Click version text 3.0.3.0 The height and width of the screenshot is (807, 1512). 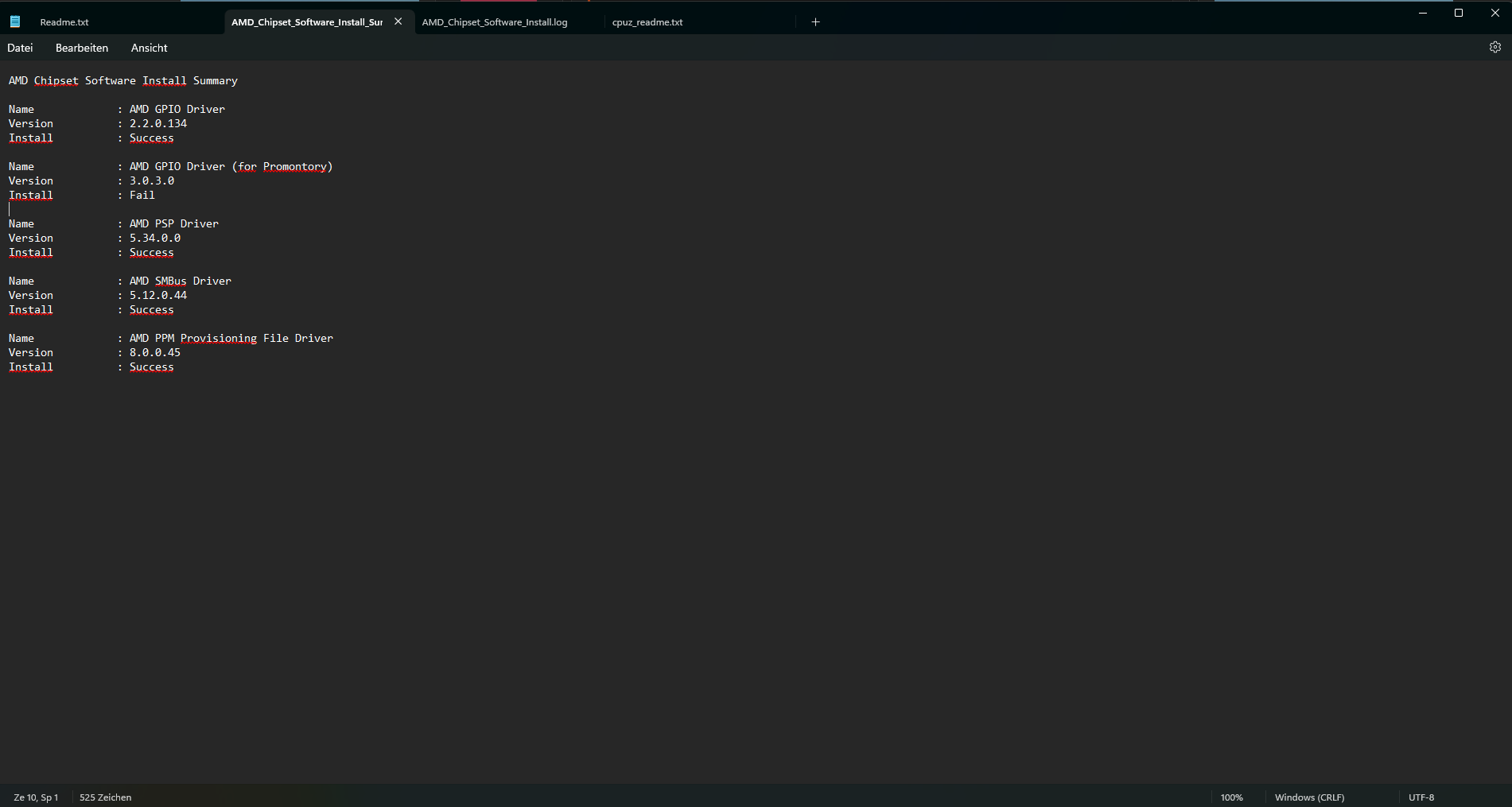tap(152, 180)
